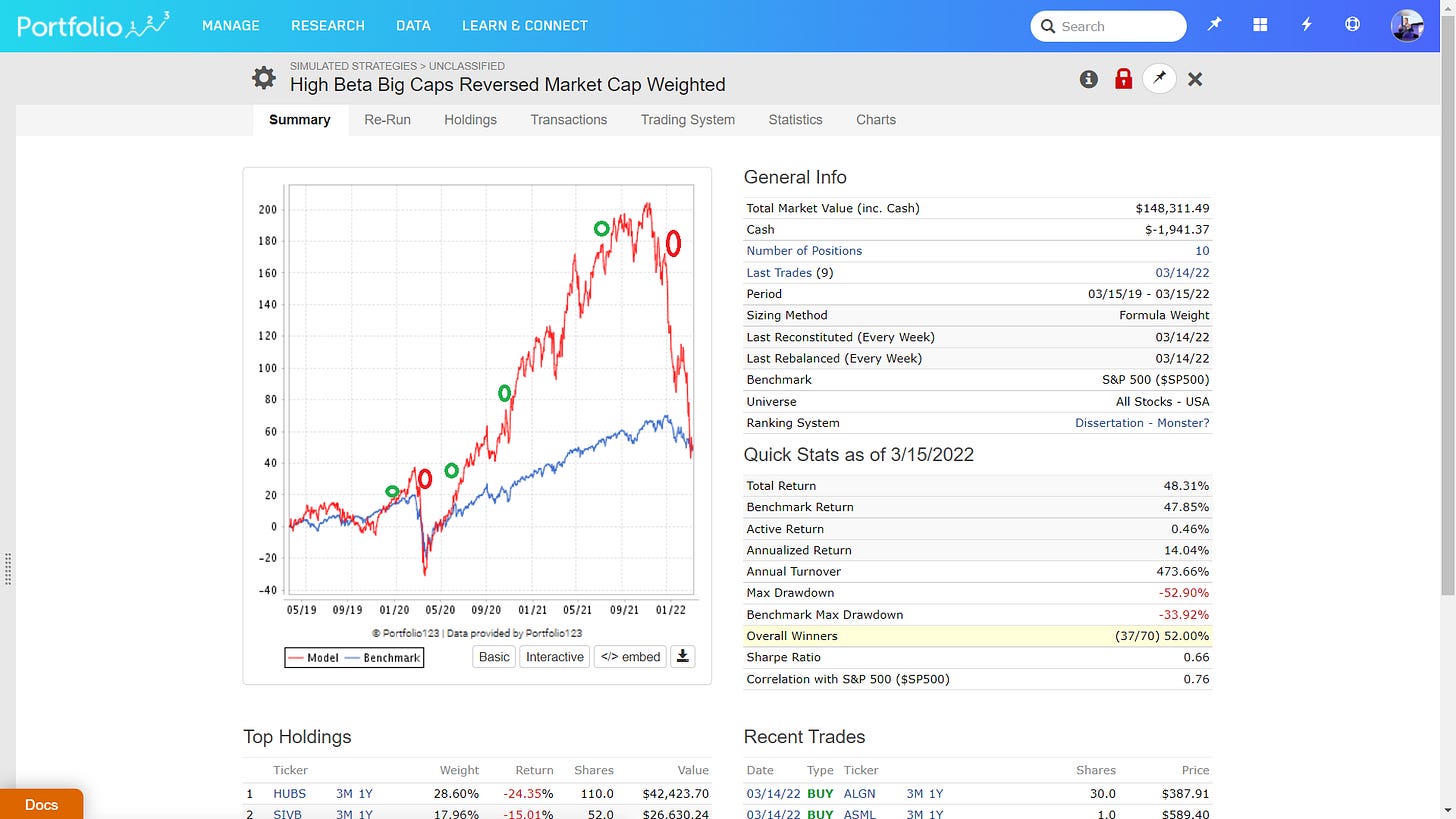Open the LEARN & CONNECT menu

(x=525, y=25)
